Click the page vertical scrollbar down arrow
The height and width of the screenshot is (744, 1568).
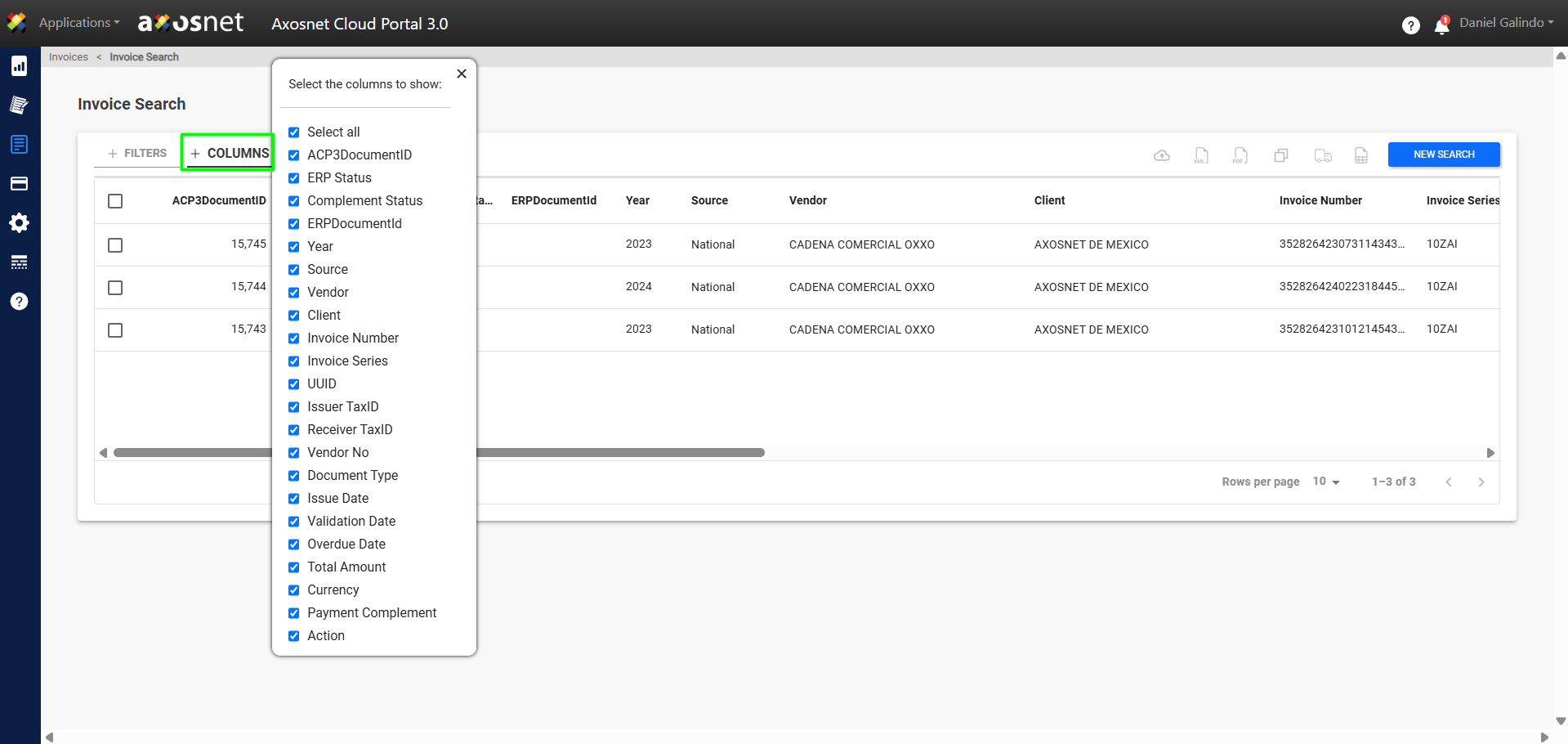point(1561,721)
